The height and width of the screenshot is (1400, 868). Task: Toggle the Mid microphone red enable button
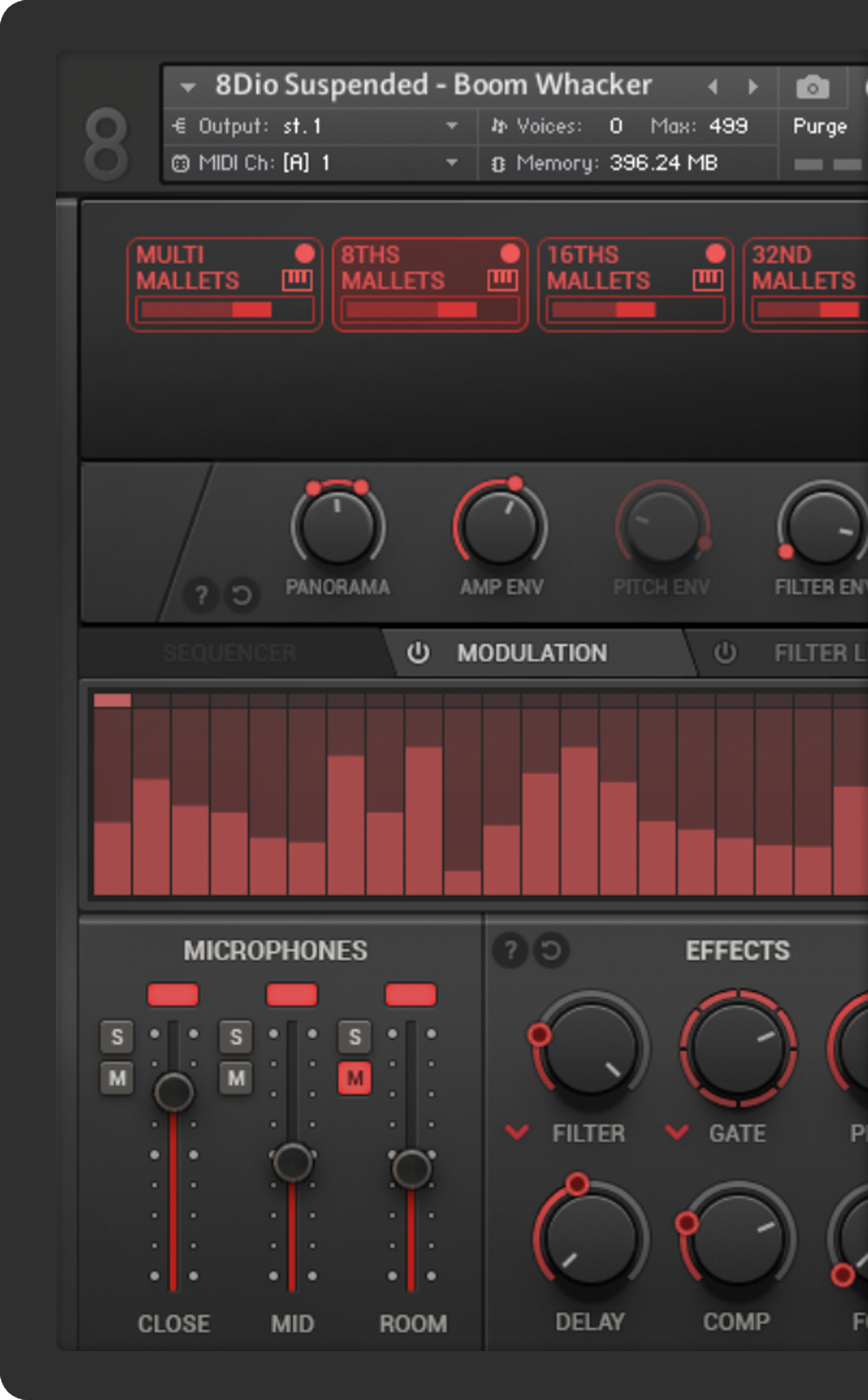coord(292,995)
